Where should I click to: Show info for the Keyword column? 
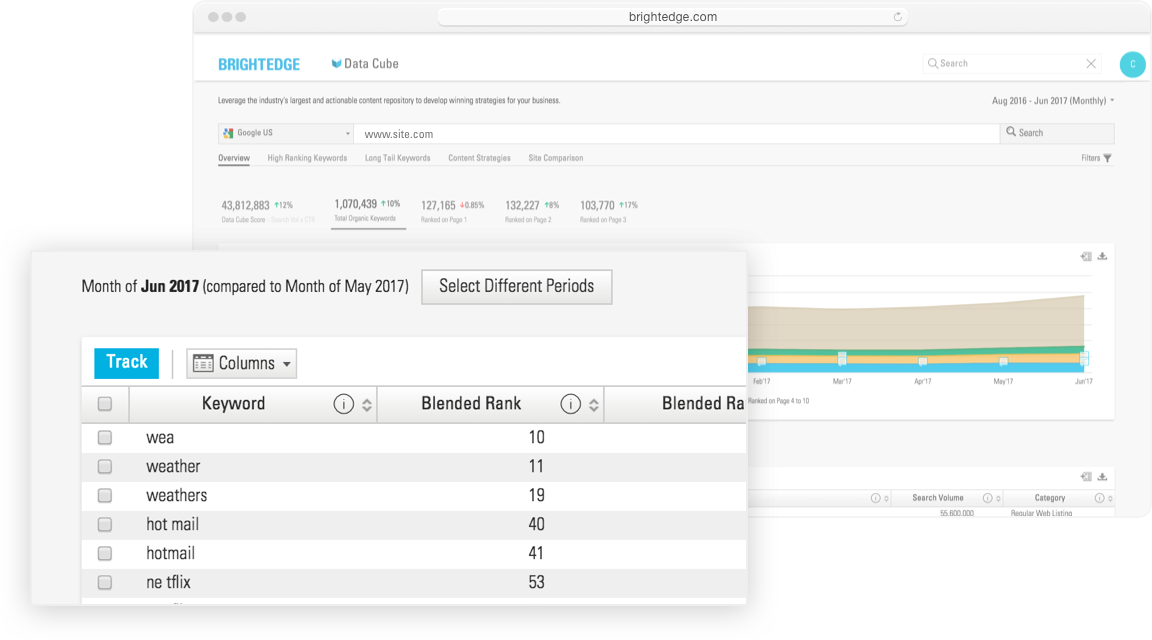pyautogui.click(x=343, y=404)
